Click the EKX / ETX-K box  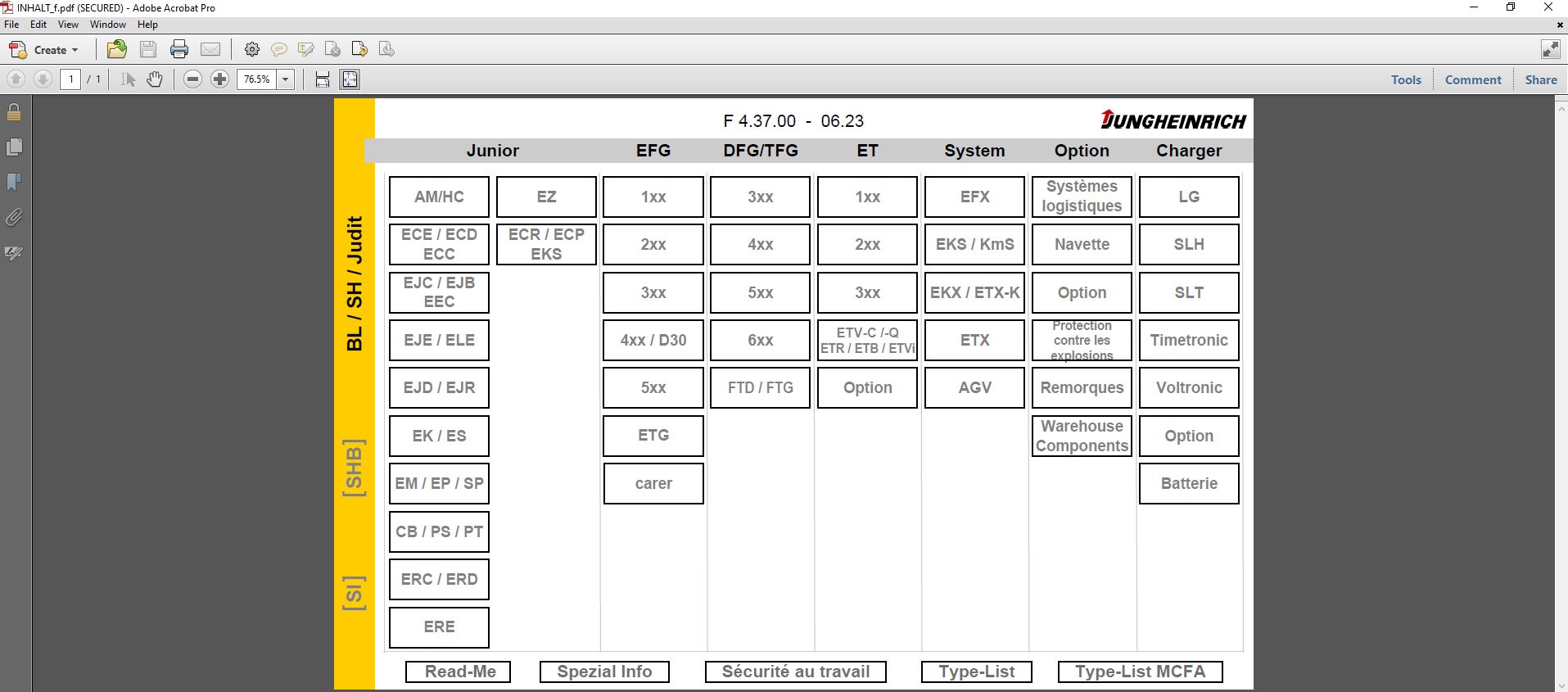[974, 292]
